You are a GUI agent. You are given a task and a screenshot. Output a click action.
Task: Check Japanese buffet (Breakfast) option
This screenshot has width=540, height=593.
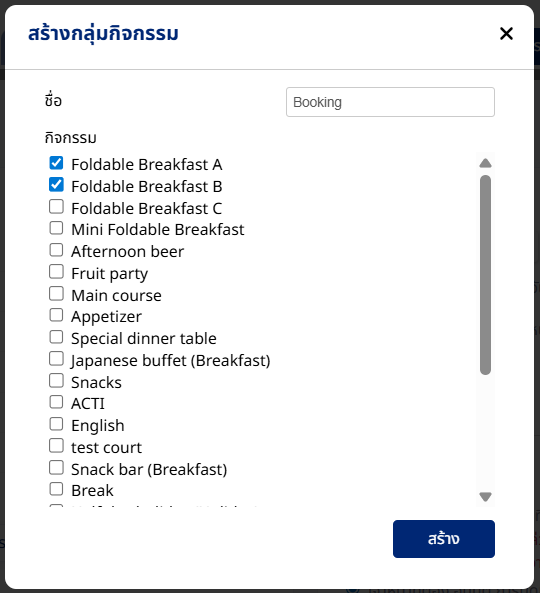[56, 359]
